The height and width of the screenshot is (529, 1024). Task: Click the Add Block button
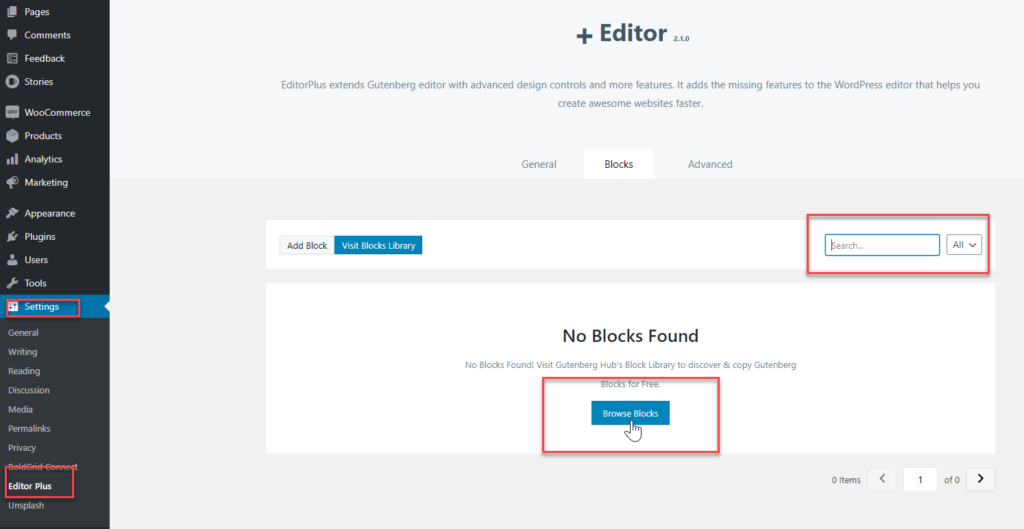[x=307, y=246]
